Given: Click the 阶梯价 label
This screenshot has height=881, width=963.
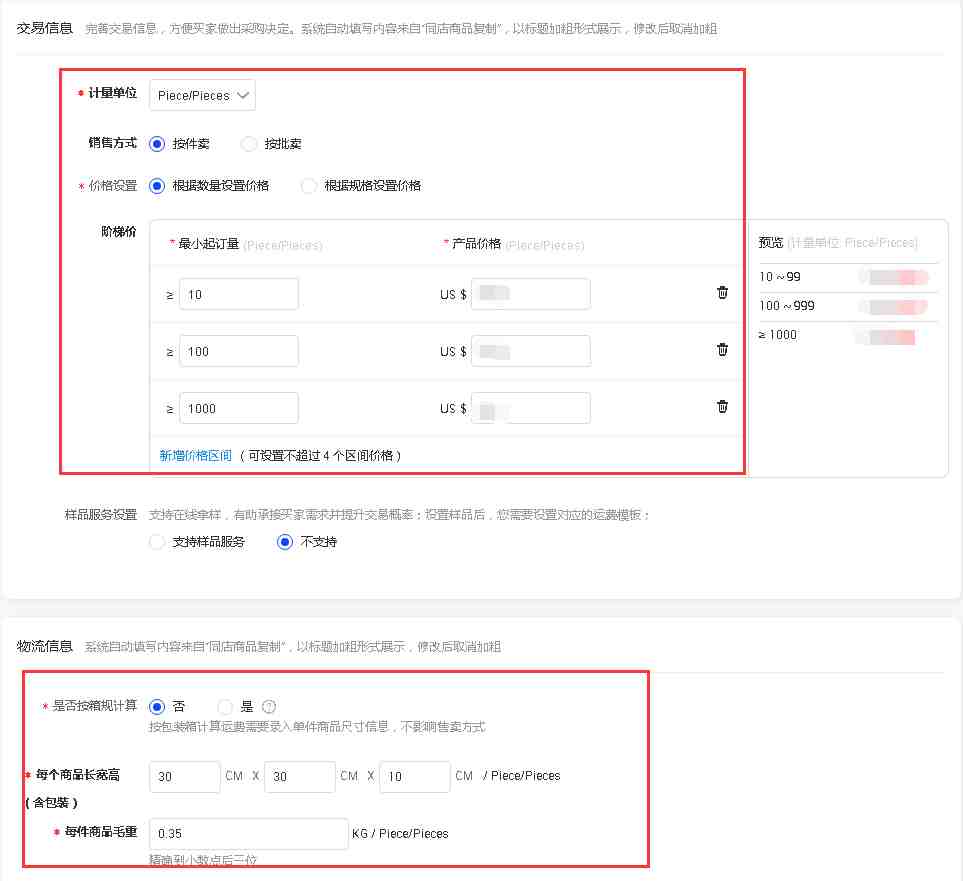Looking at the screenshot, I should [x=119, y=232].
